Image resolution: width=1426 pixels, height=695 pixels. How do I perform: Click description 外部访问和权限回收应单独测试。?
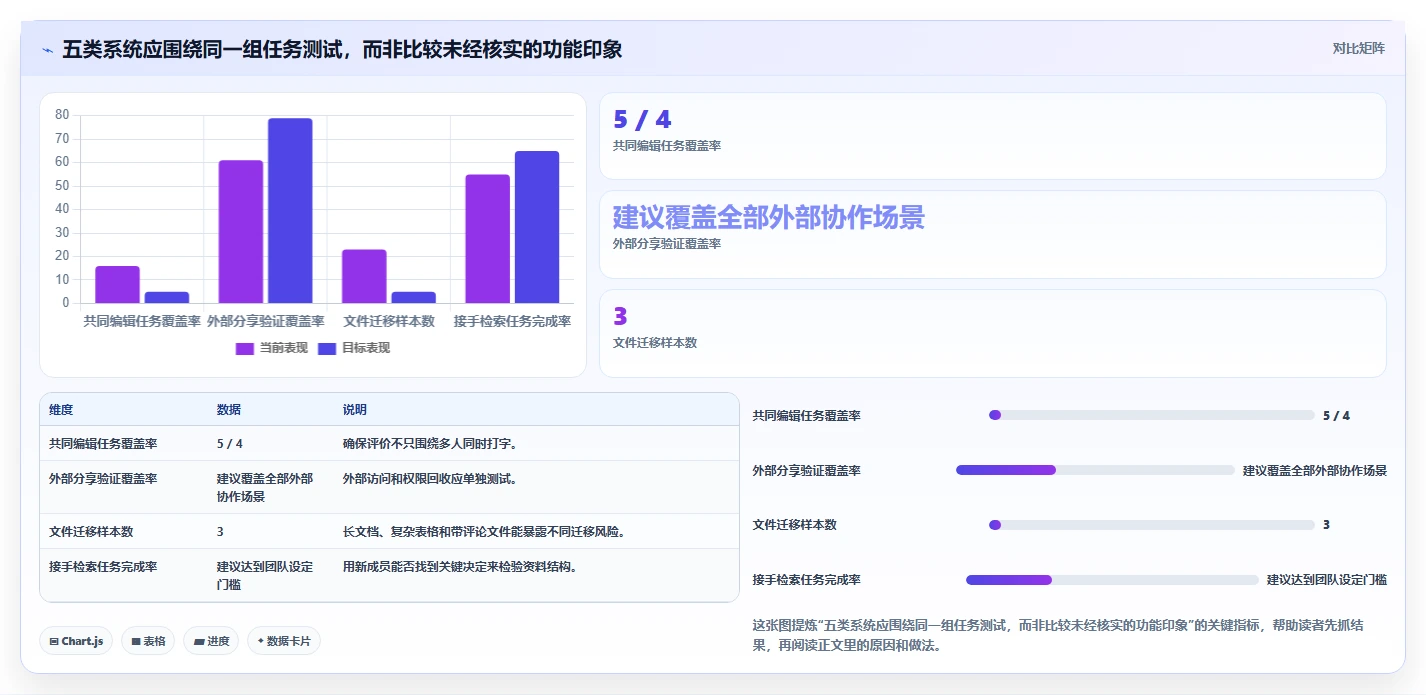(430, 479)
